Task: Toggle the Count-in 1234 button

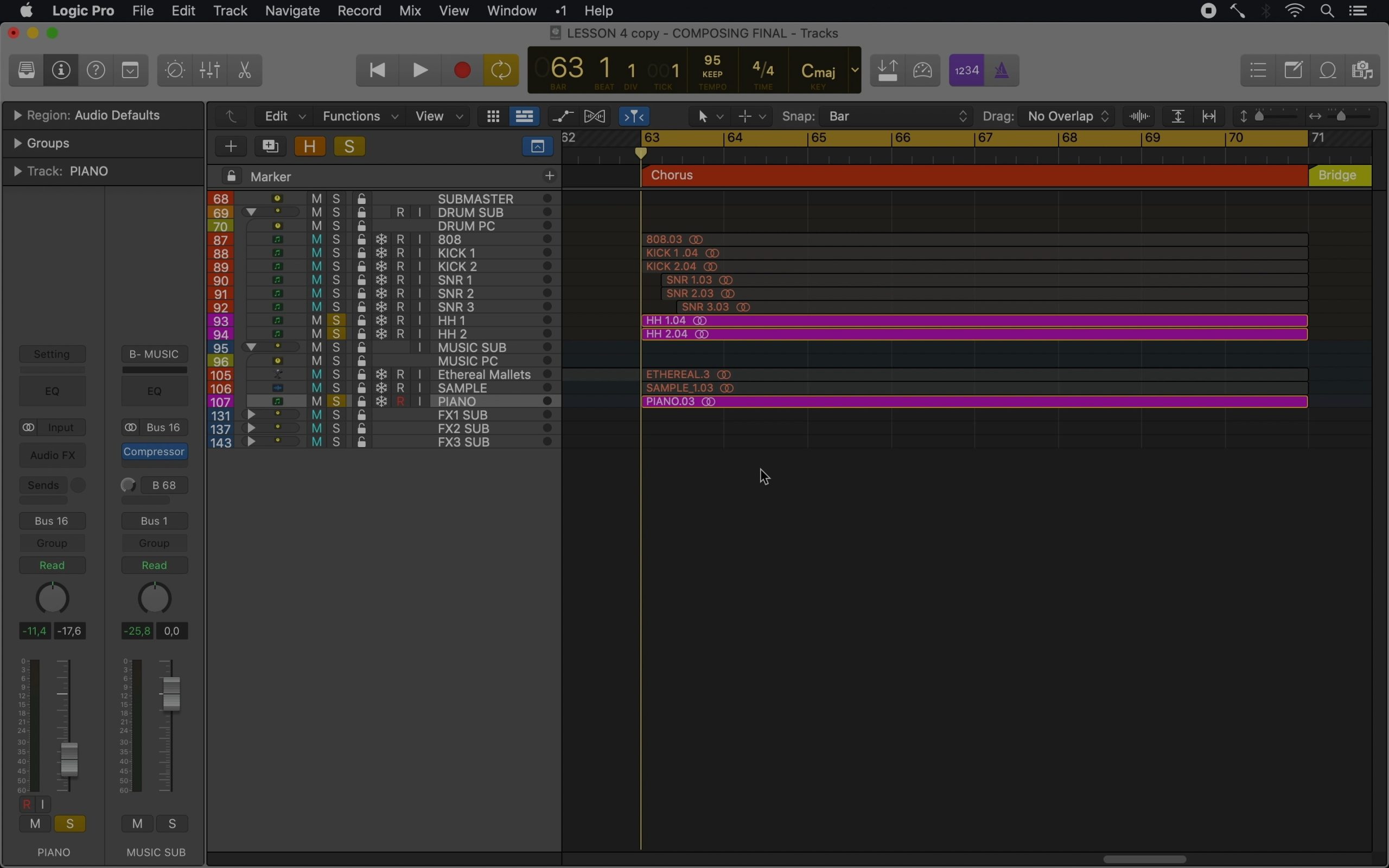Action: pyautogui.click(x=966, y=71)
